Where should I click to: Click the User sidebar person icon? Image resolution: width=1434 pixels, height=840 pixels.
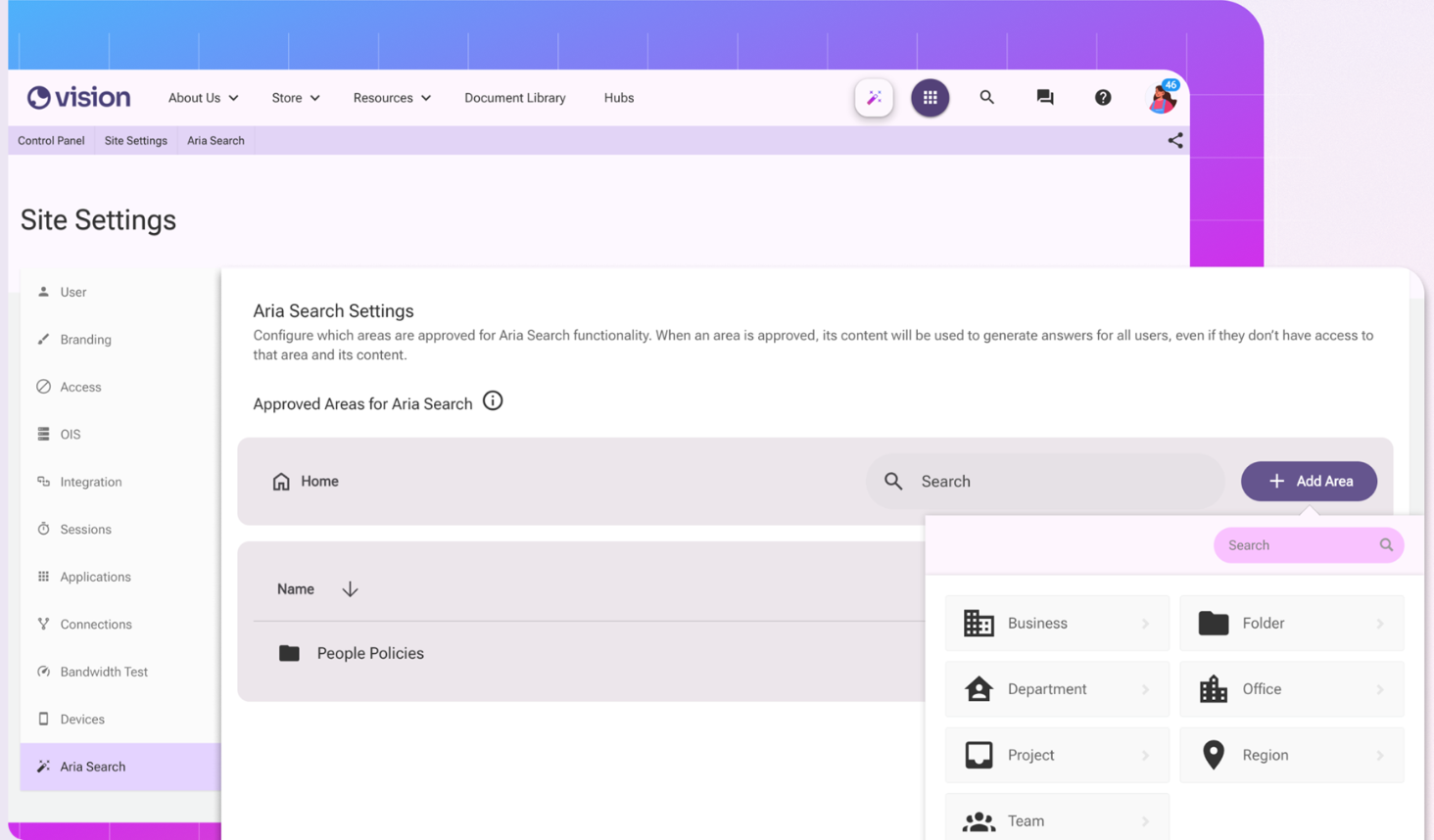(x=43, y=292)
